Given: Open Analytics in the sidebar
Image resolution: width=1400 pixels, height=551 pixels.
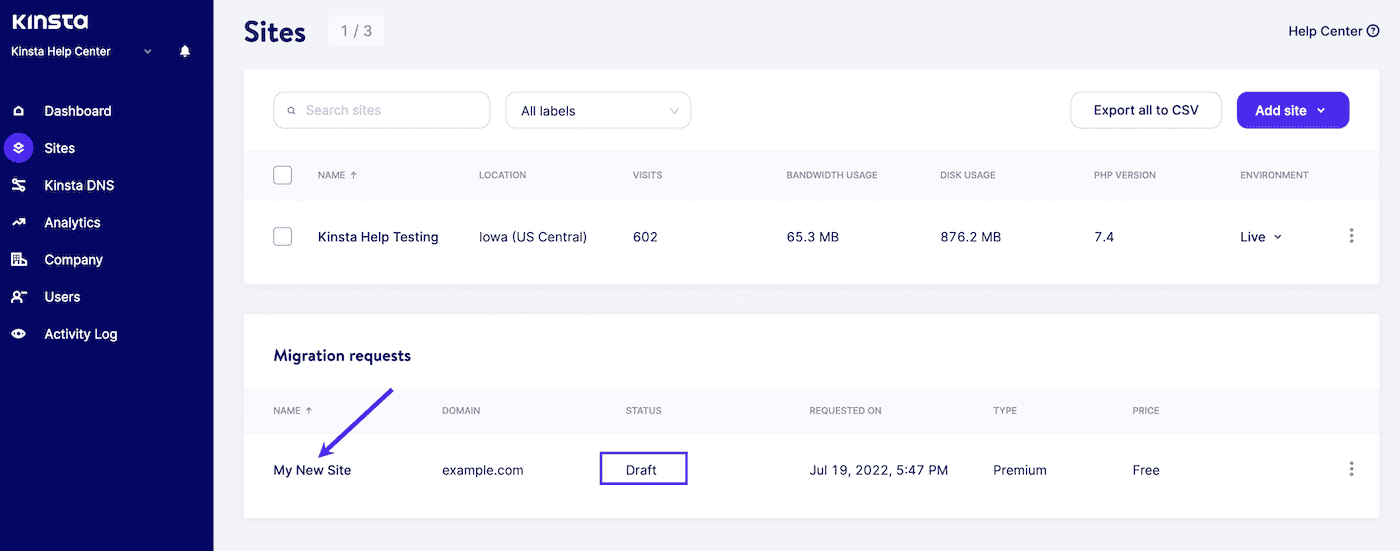Looking at the screenshot, I should (x=72, y=222).
